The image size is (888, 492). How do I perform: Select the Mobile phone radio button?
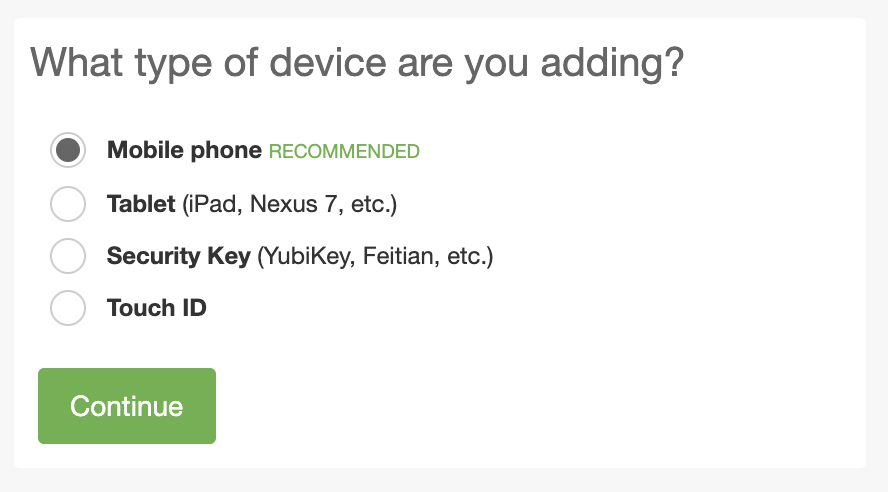[68, 151]
